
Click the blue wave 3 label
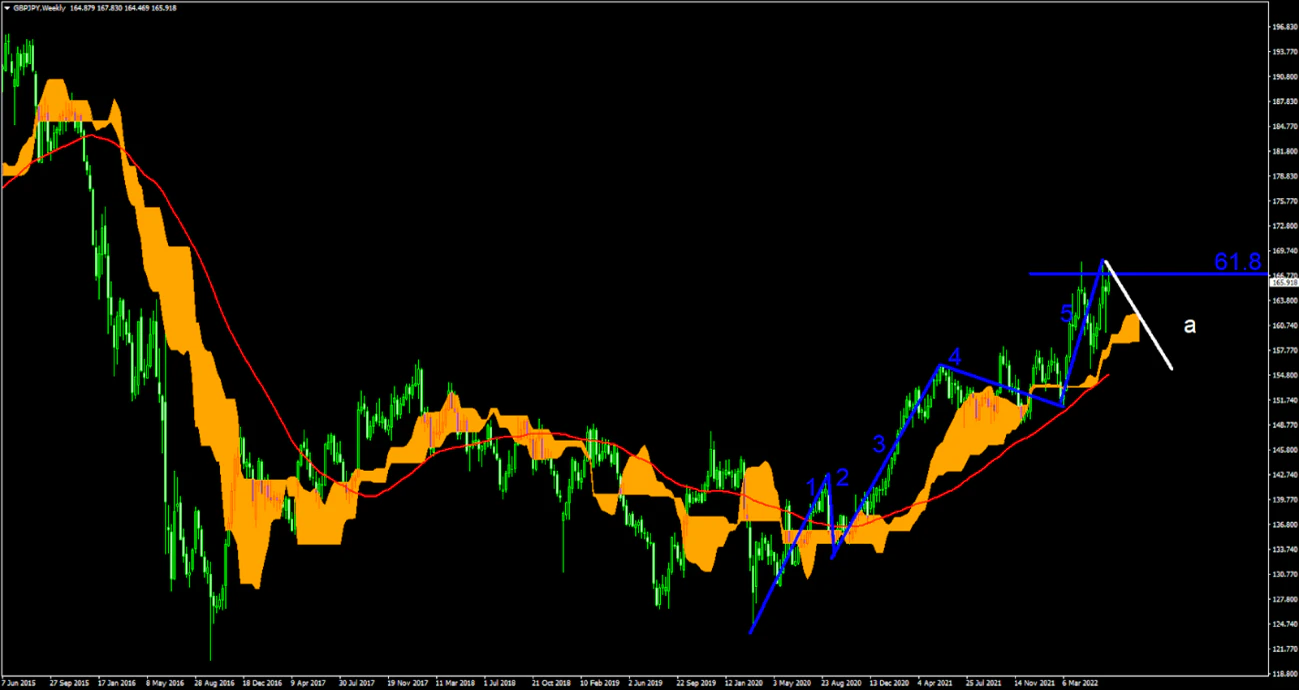coord(878,445)
